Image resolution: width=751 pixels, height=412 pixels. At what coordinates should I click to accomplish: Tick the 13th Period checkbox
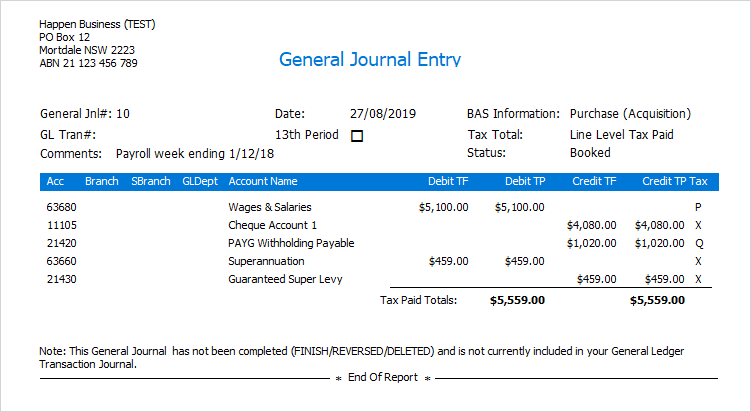click(x=357, y=135)
